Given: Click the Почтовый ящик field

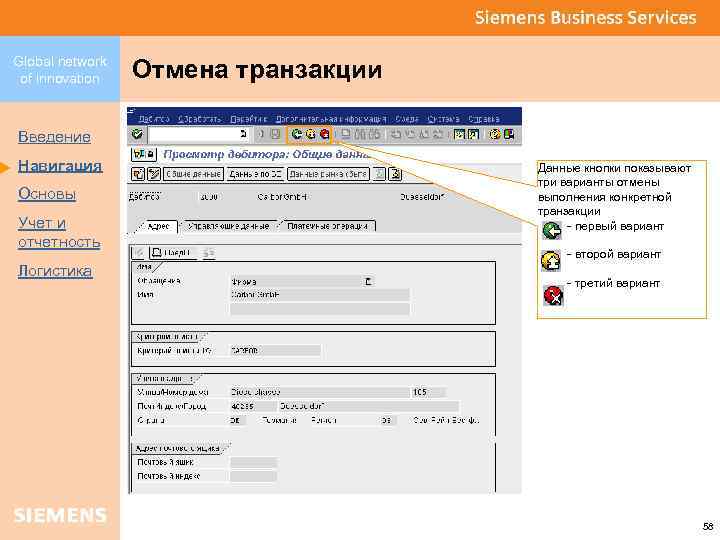Looking at the screenshot, I should coord(253,462).
